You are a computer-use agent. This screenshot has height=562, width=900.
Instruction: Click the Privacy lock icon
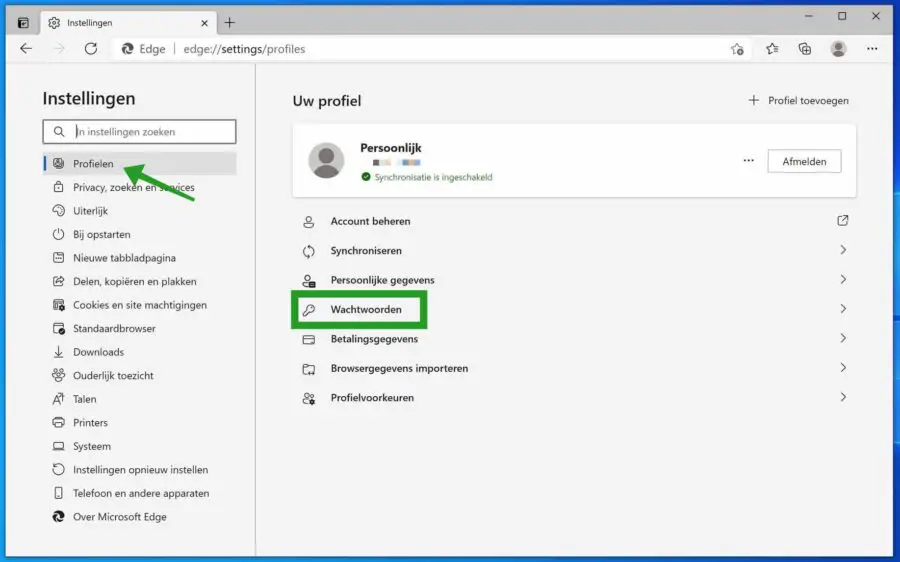point(59,187)
